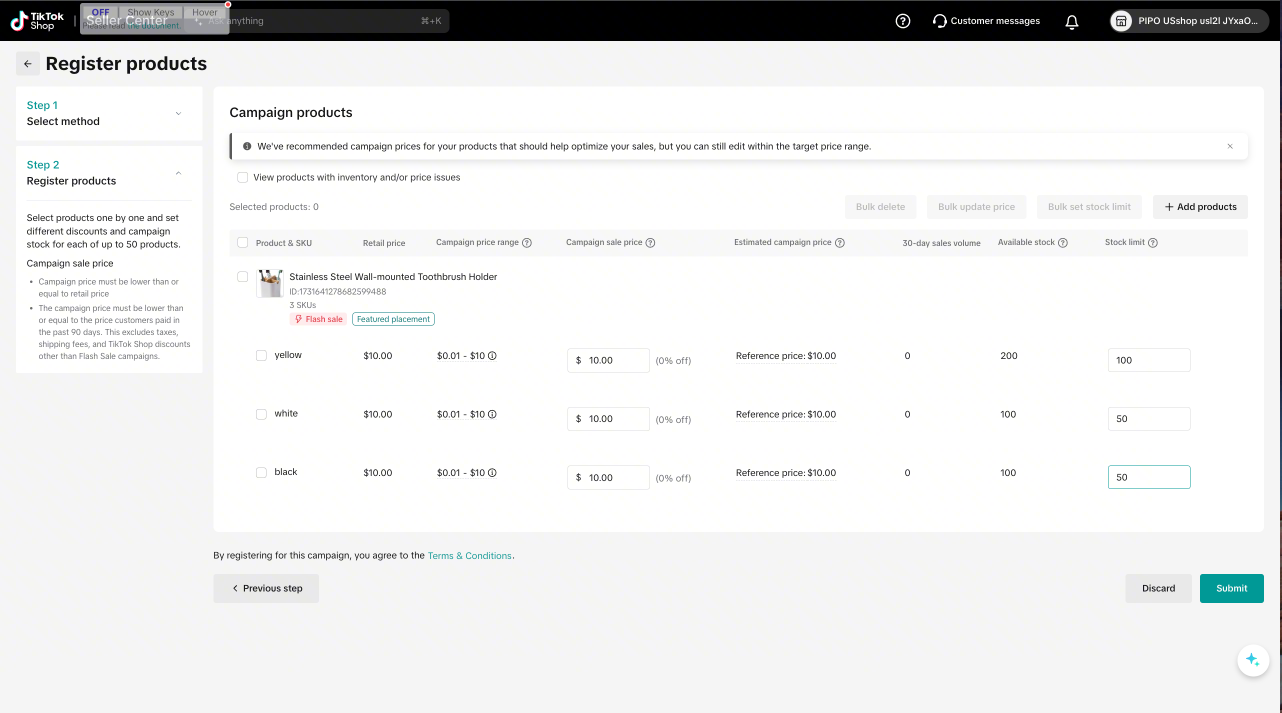Image resolution: width=1282 pixels, height=713 pixels.
Task: Enable View products with inventory issues checkbox
Action: tap(242, 177)
